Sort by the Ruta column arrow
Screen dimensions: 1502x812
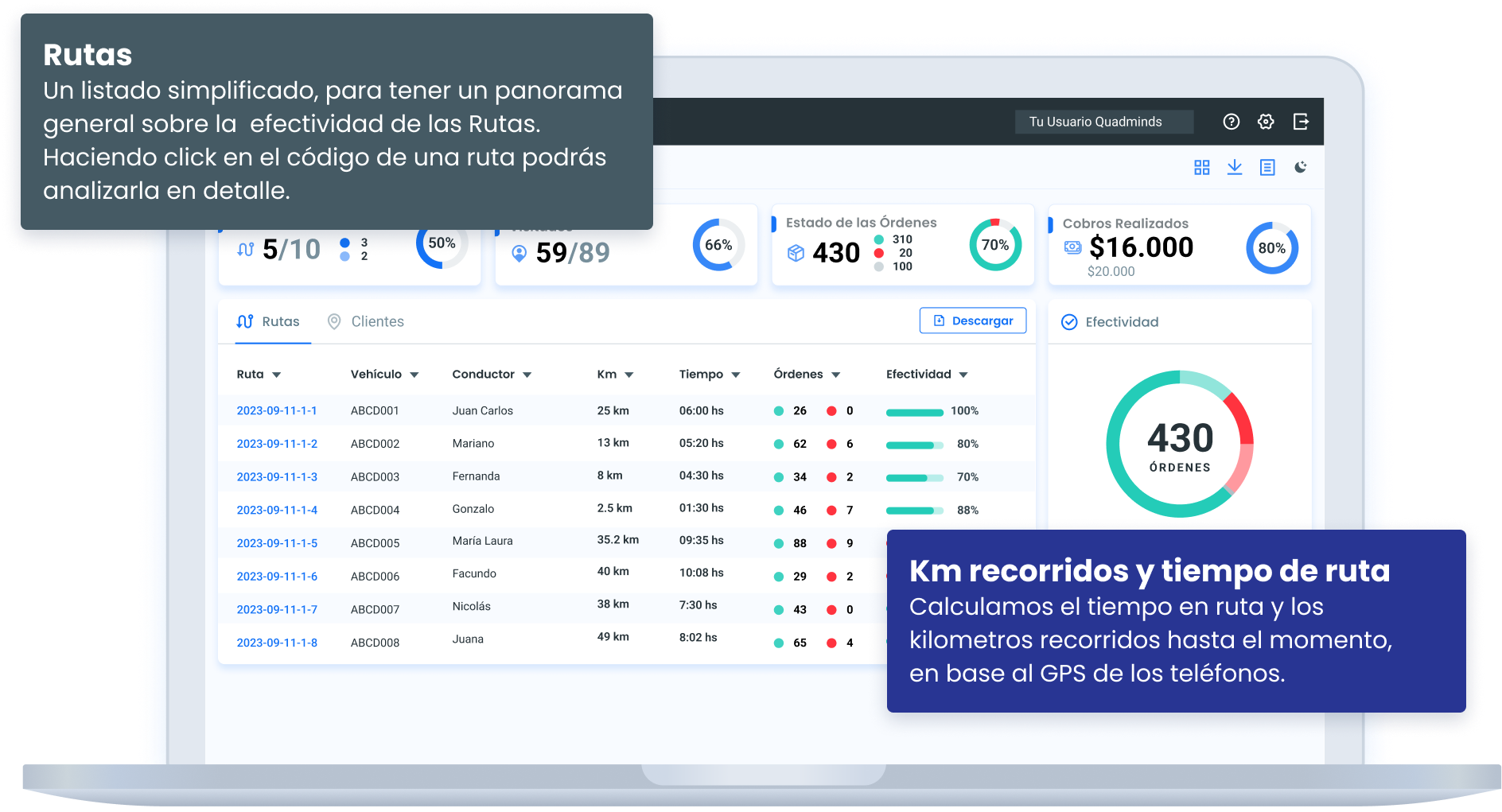pyautogui.click(x=276, y=375)
